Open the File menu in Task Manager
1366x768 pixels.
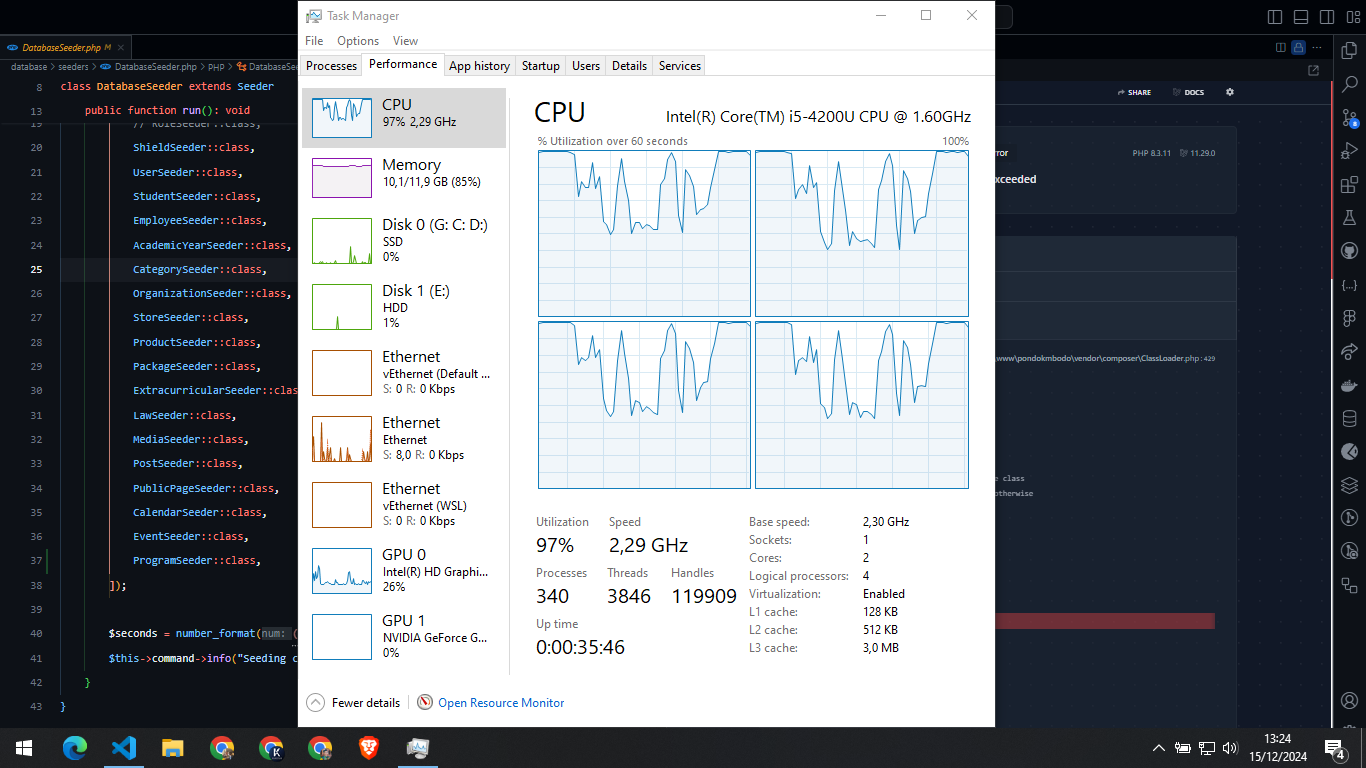pos(314,41)
